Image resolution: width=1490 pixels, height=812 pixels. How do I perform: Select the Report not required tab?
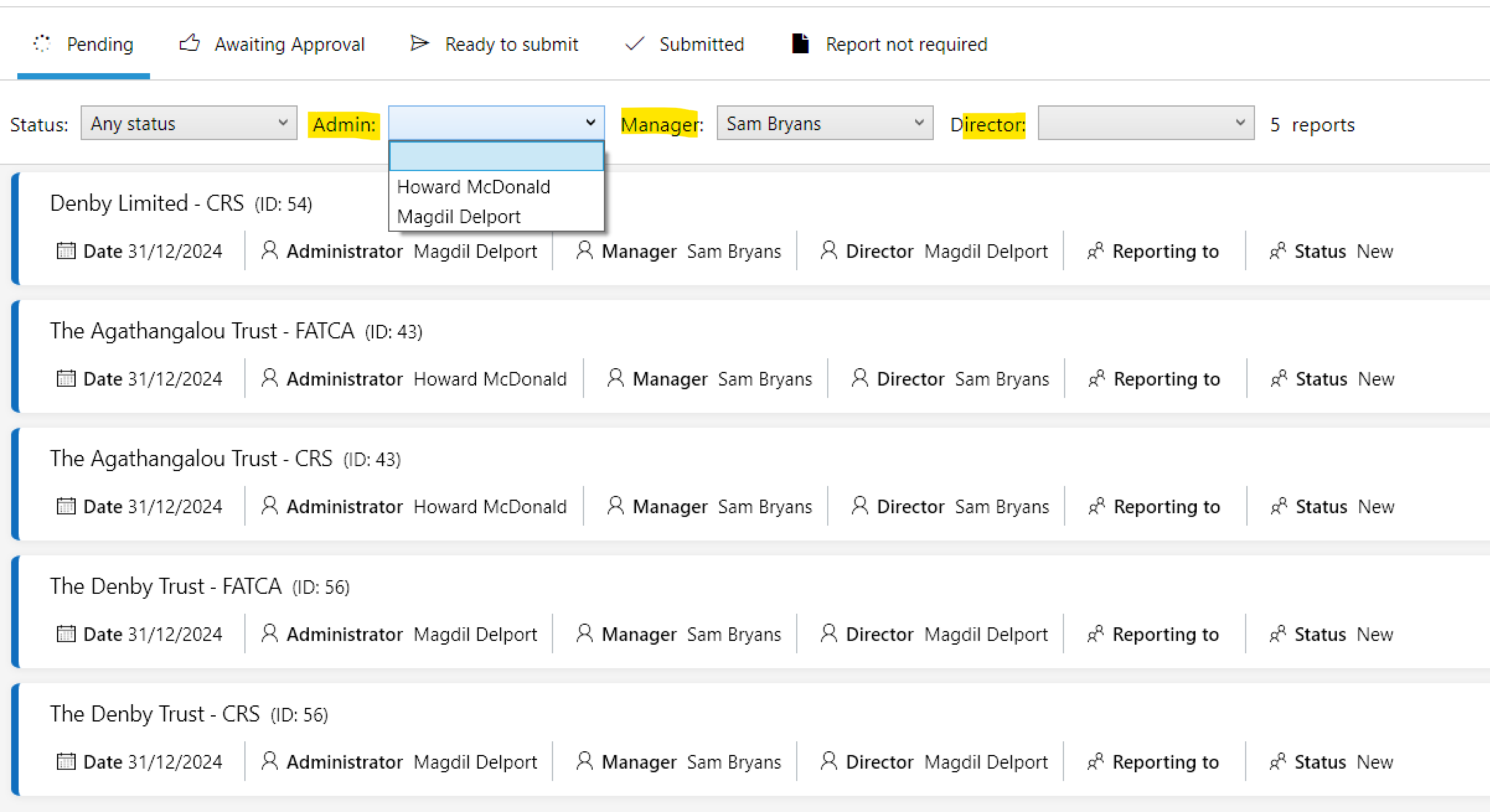(890, 44)
